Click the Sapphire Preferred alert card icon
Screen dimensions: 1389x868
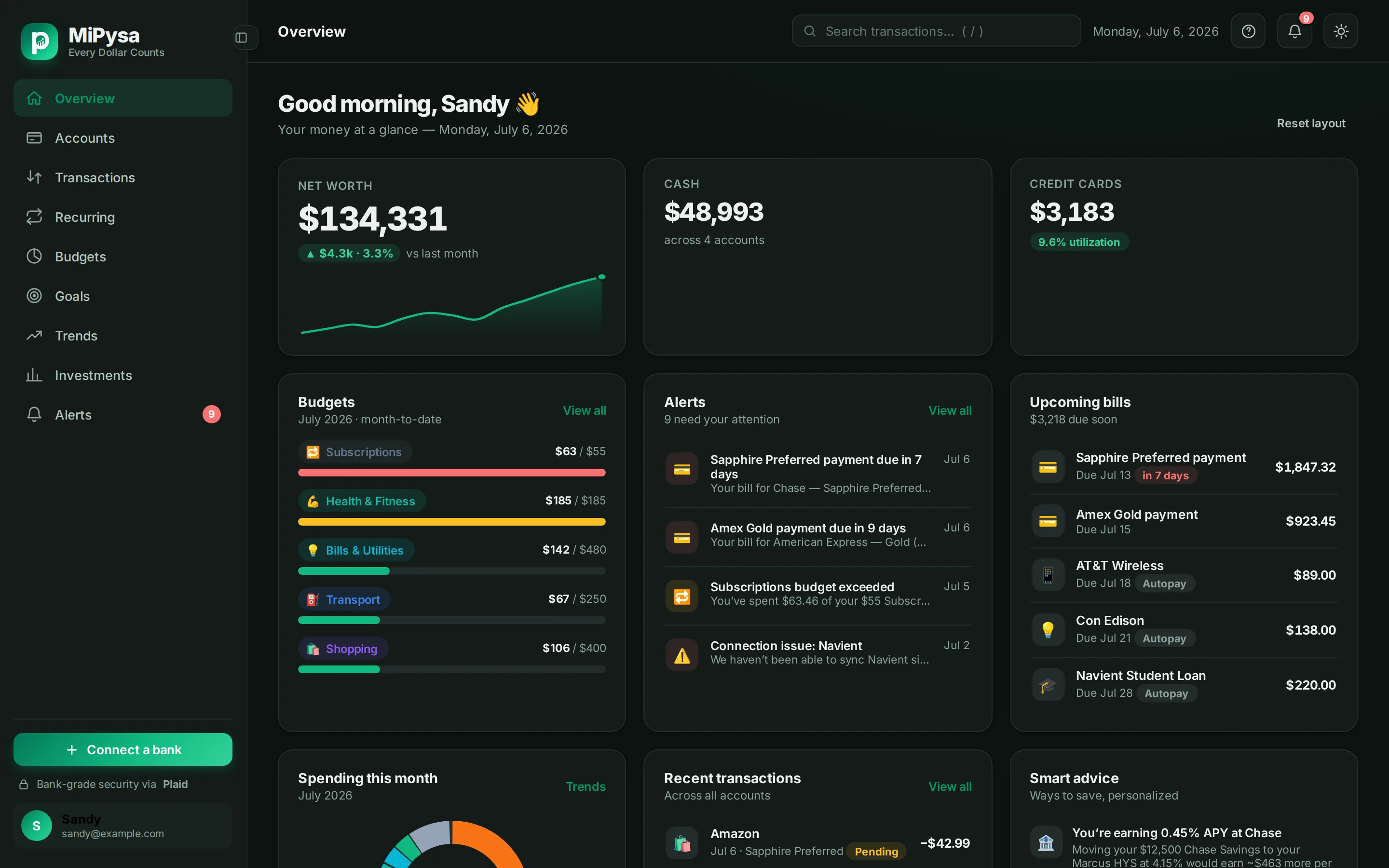tap(682, 470)
